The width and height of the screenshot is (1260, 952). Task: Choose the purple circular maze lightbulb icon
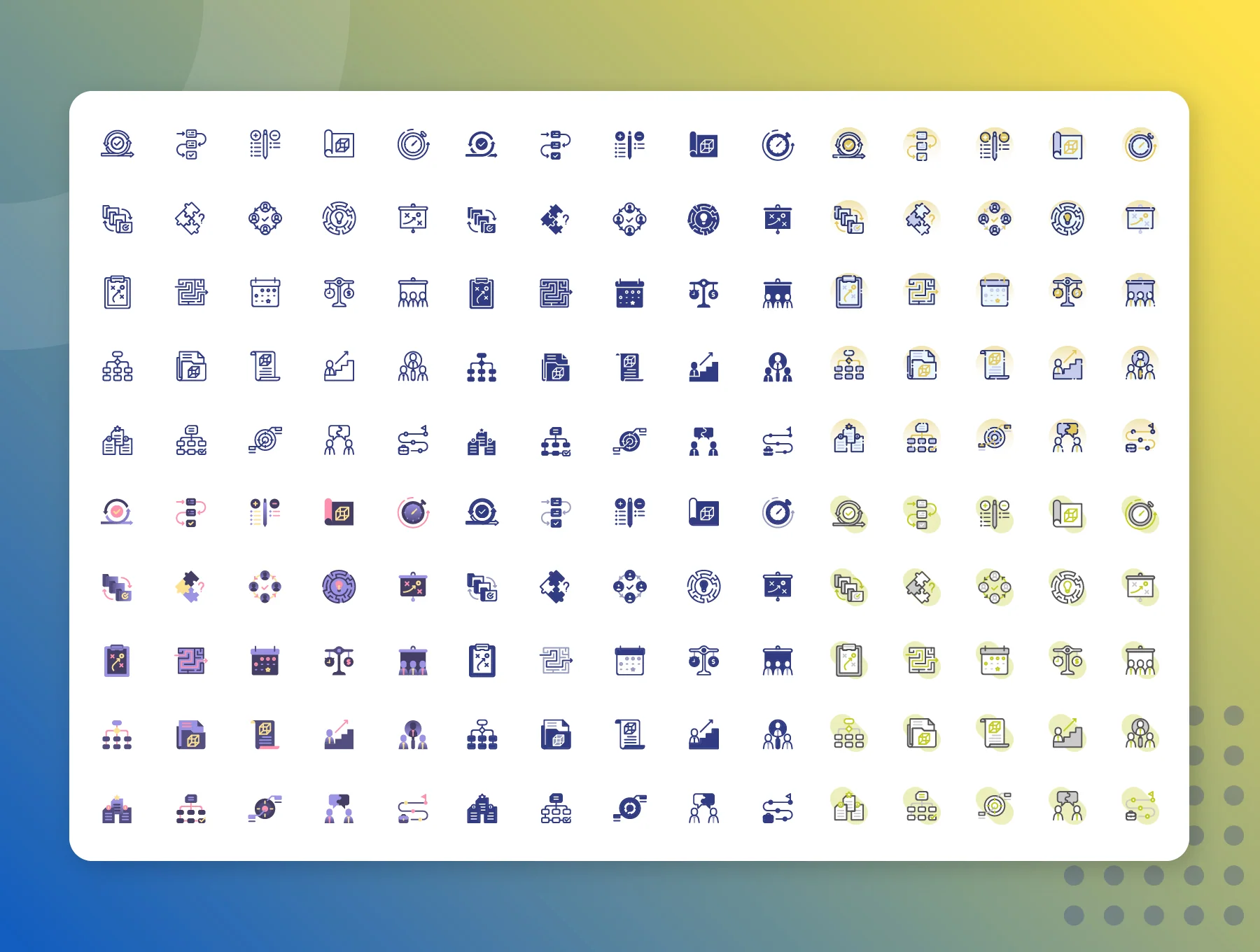pos(339,587)
